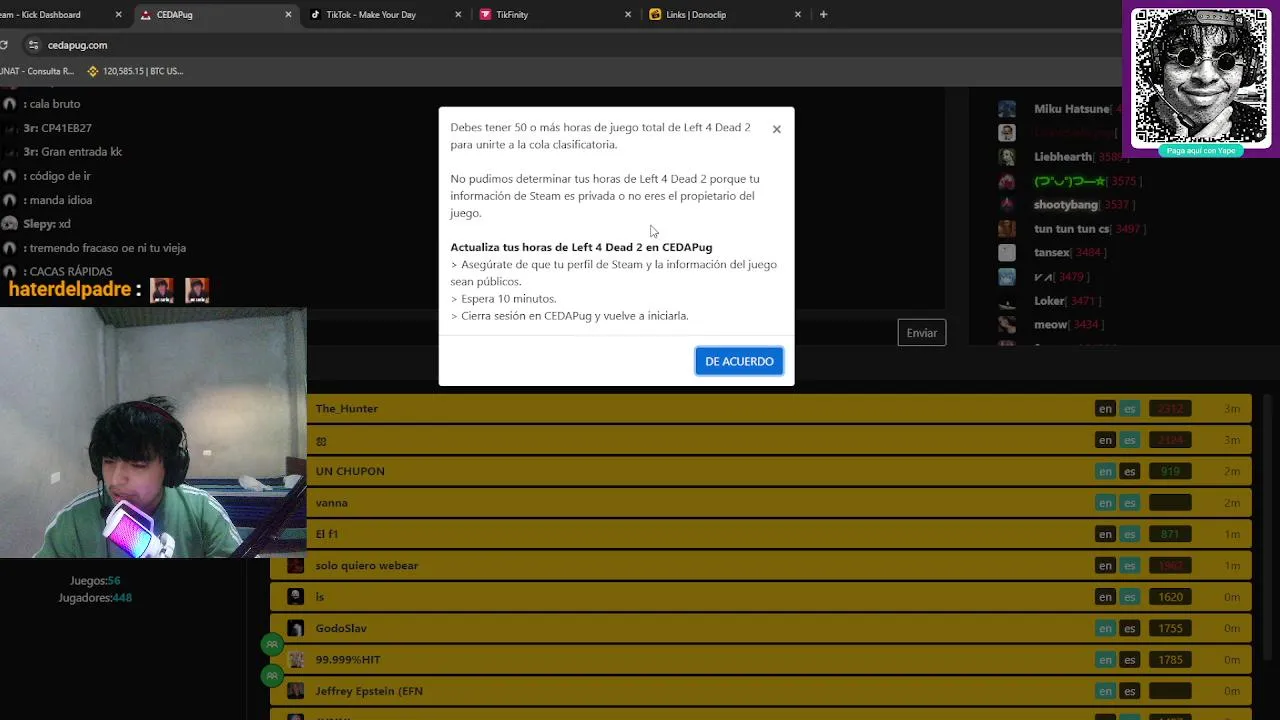Open avatar of Jeffrey Epstein row
Screen dimensions: 1280x720
click(x=295, y=691)
